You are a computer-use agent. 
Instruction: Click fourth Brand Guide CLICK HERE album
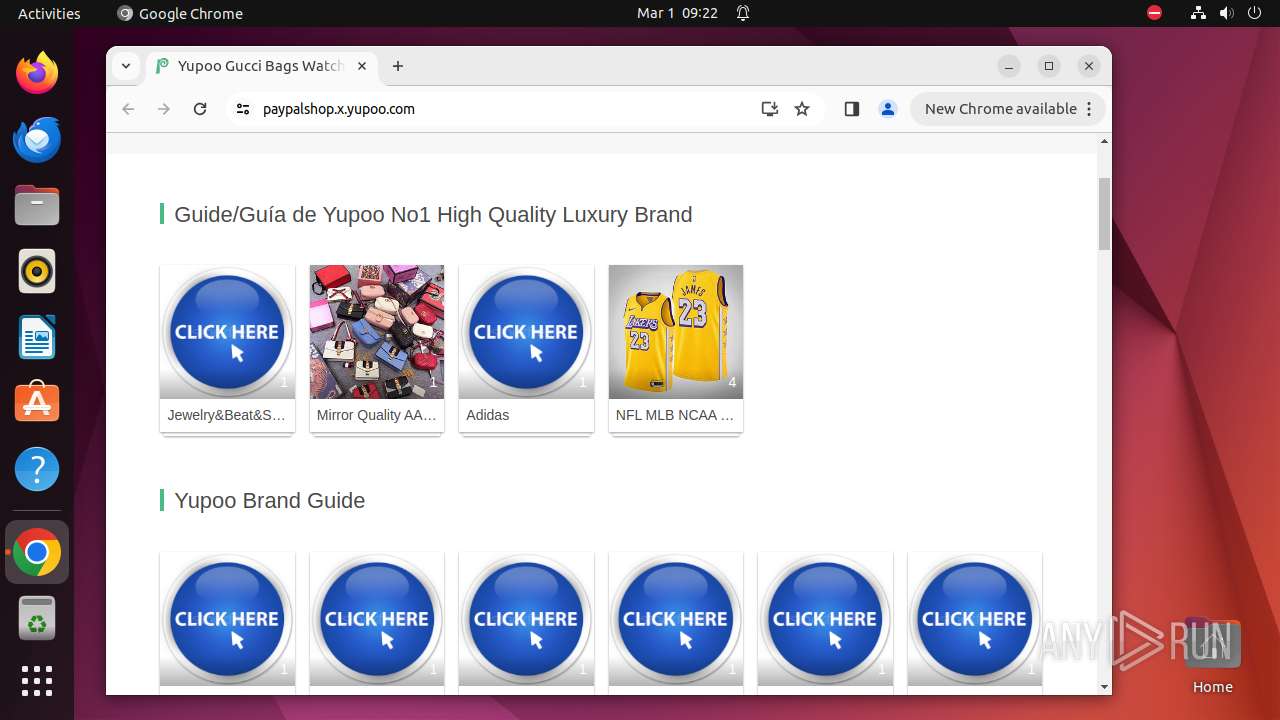coord(676,618)
